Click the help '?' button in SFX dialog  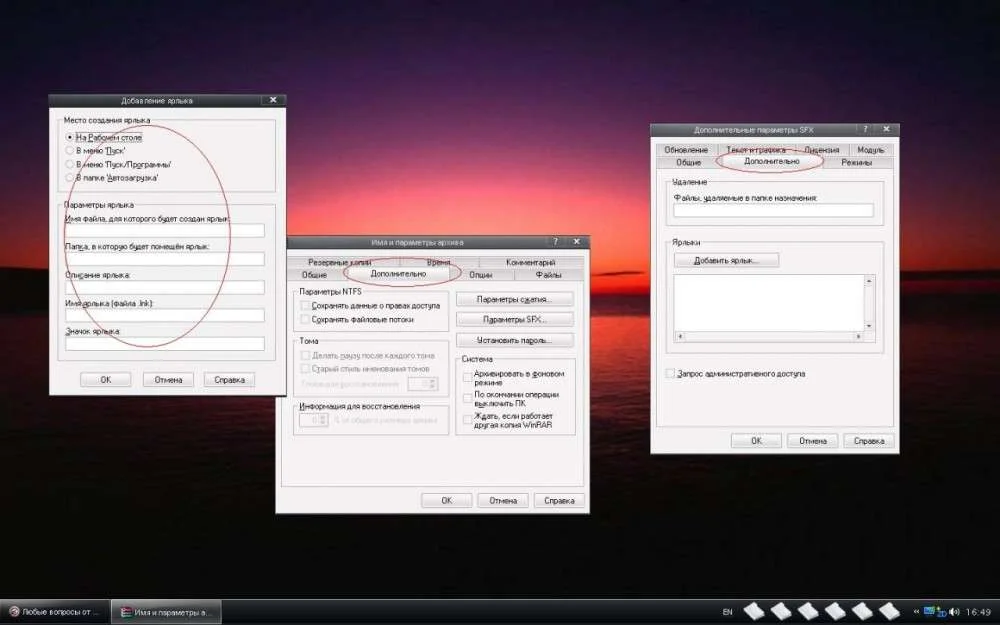click(865, 130)
